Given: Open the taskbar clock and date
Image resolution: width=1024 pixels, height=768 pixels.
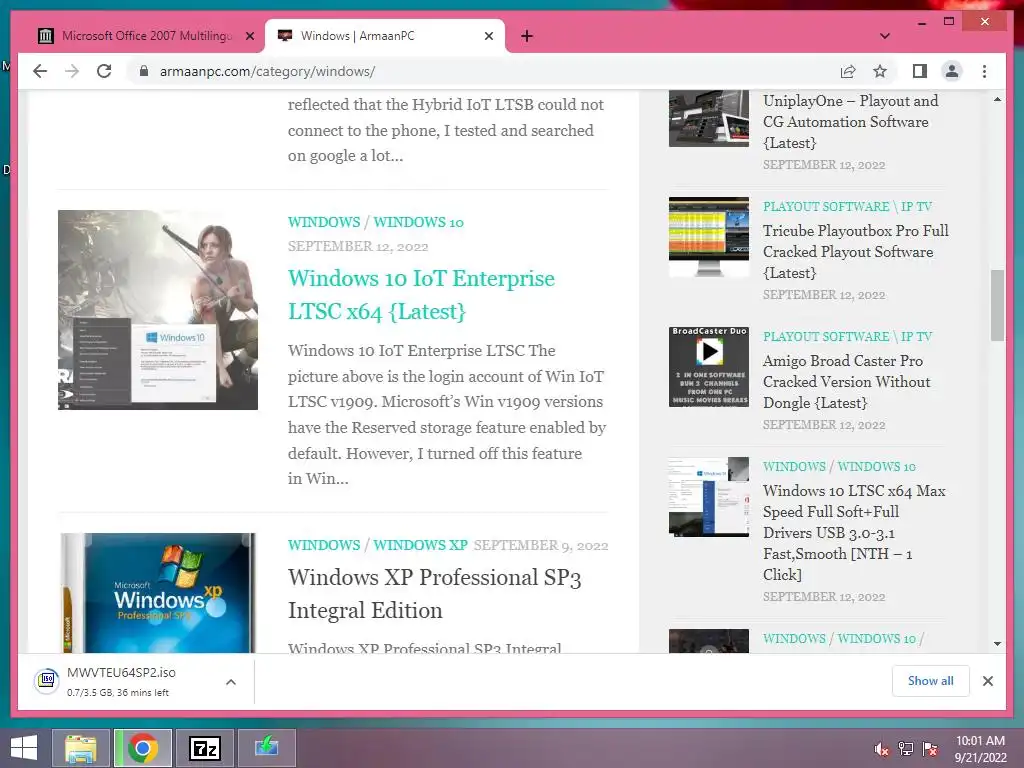Looking at the screenshot, I should coord(980,749).
